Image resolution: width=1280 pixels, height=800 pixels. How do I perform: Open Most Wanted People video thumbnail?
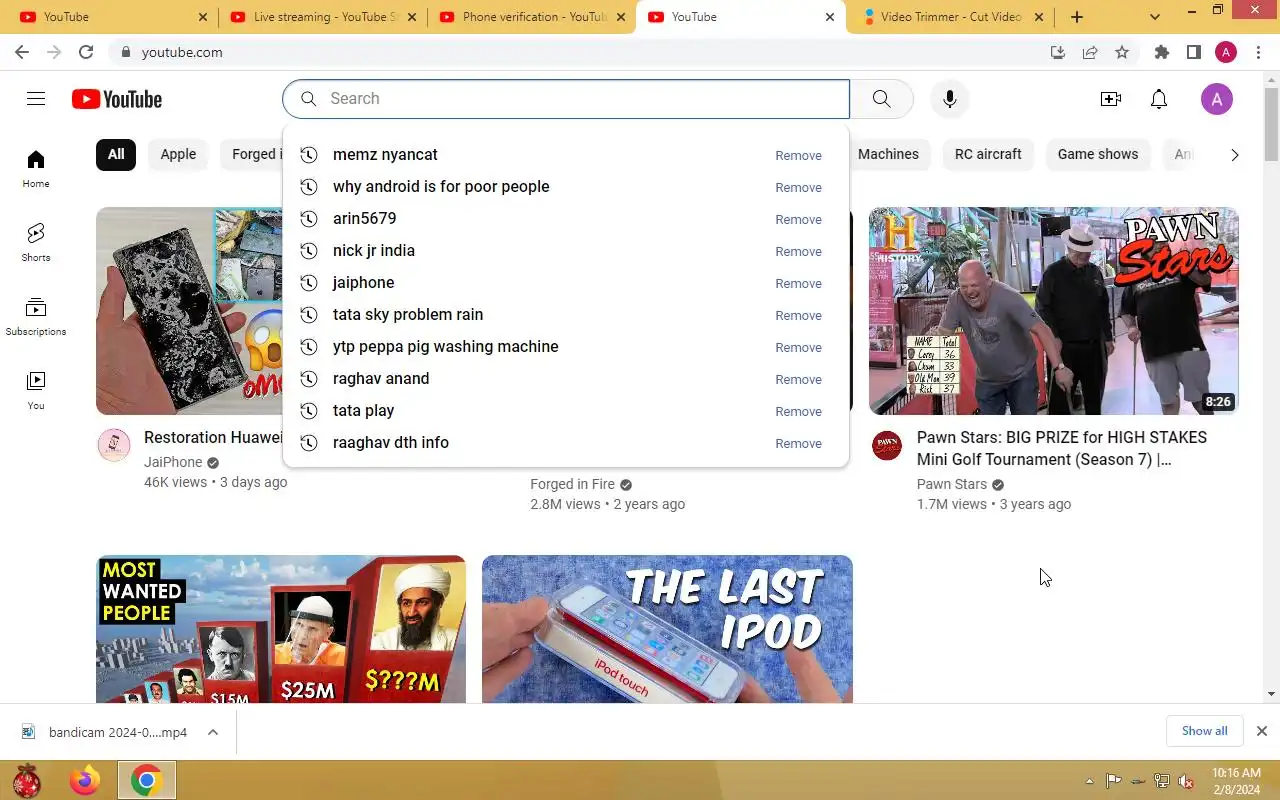click(x=281, y=629)
